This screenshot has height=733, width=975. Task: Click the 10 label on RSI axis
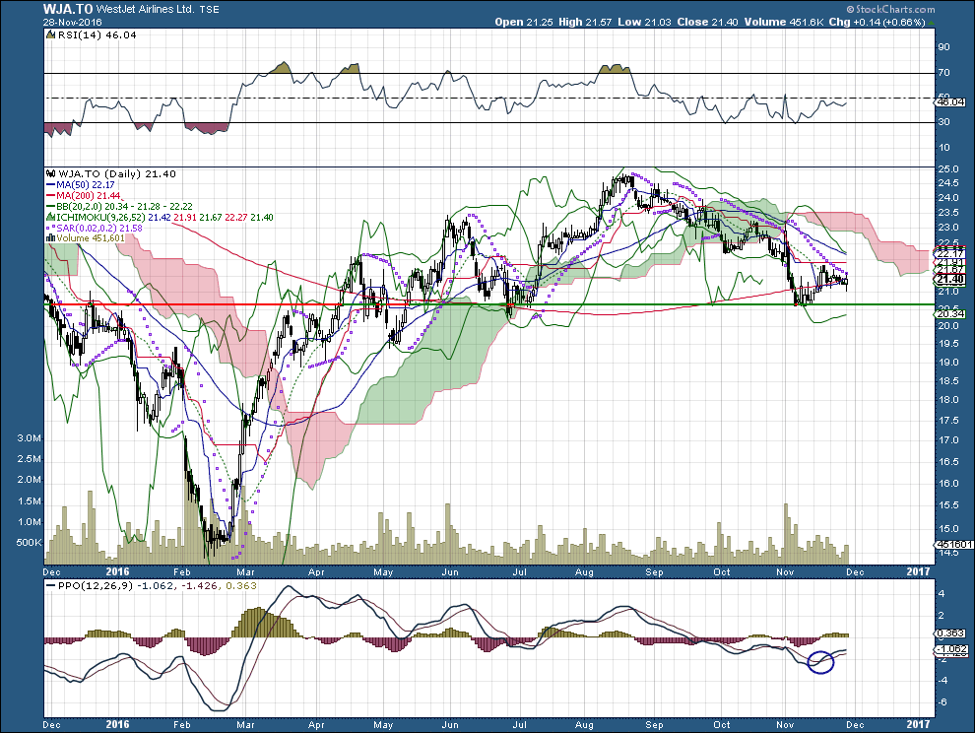tap(944, 147)
